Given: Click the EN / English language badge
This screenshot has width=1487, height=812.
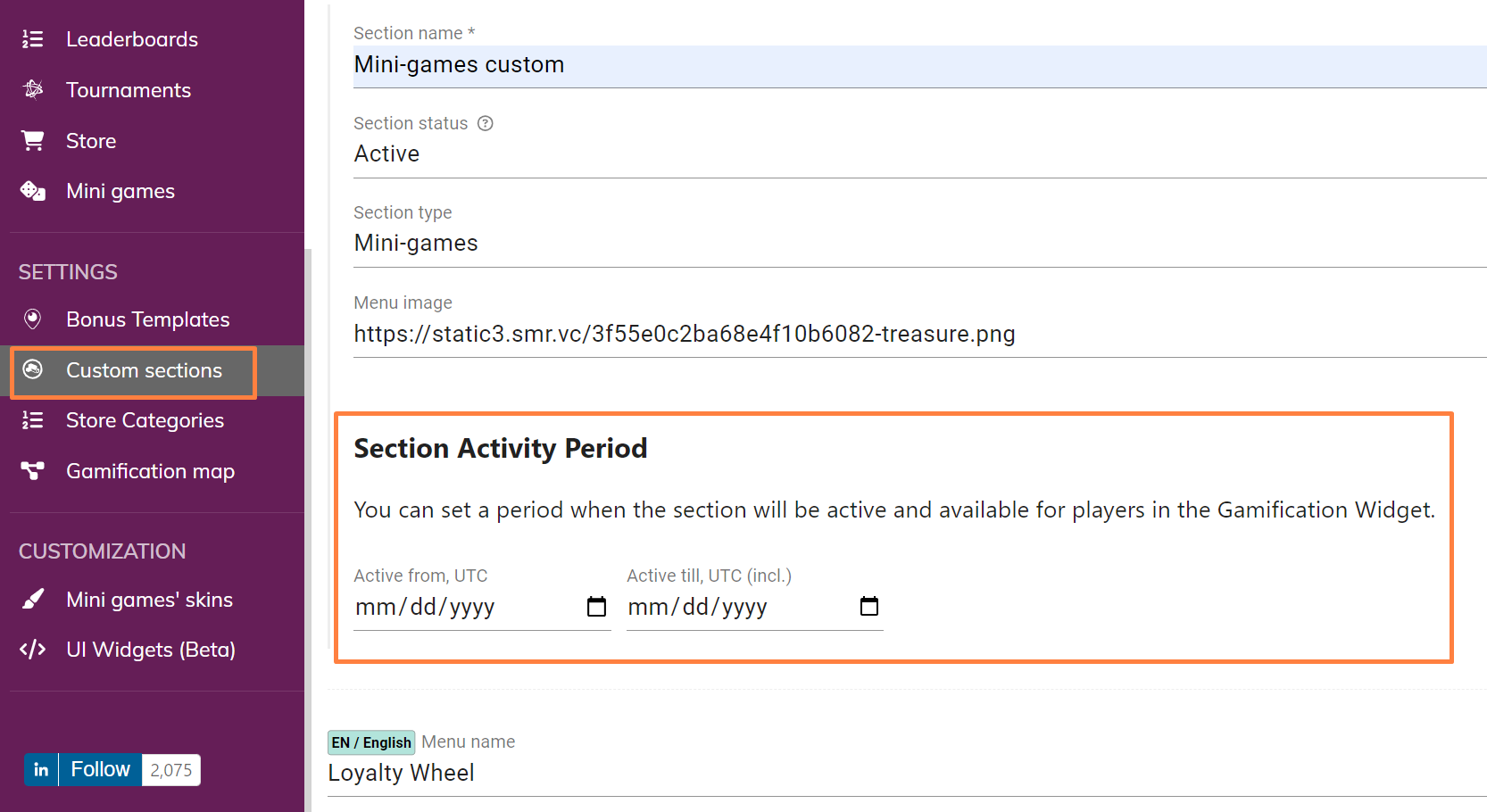Looking at the screenshot, I should click(x=371, y=742).
